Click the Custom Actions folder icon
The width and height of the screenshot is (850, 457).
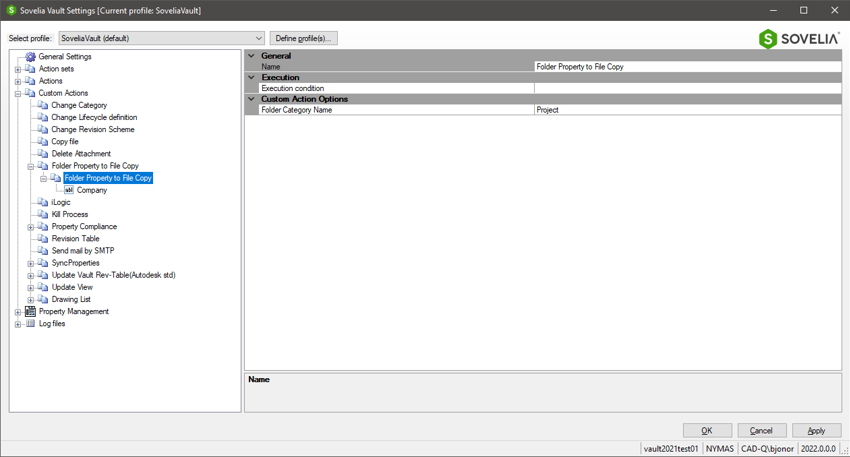tap(30, 93)
